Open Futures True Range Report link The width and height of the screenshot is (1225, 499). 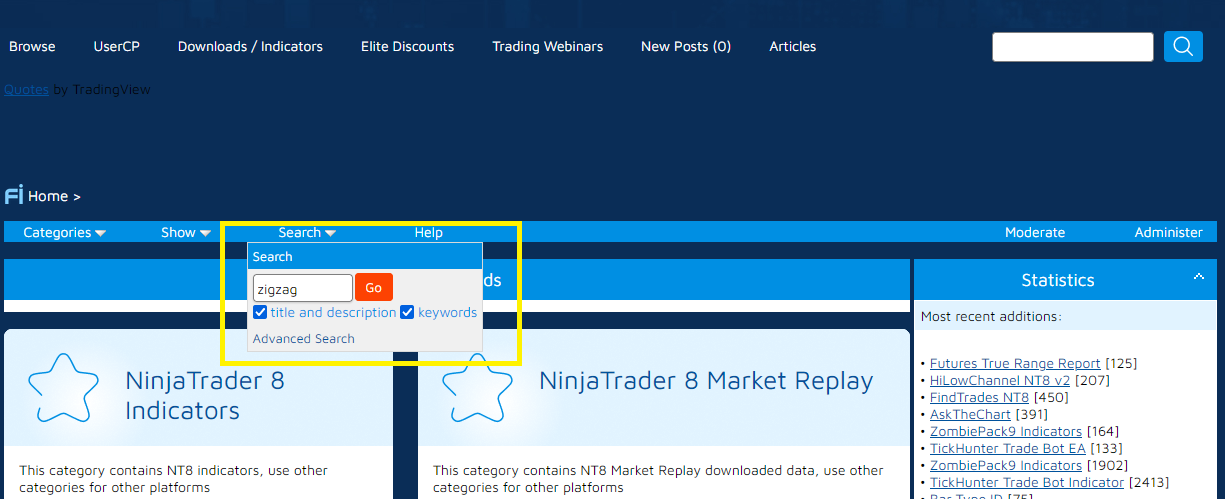coord(1015,363)
